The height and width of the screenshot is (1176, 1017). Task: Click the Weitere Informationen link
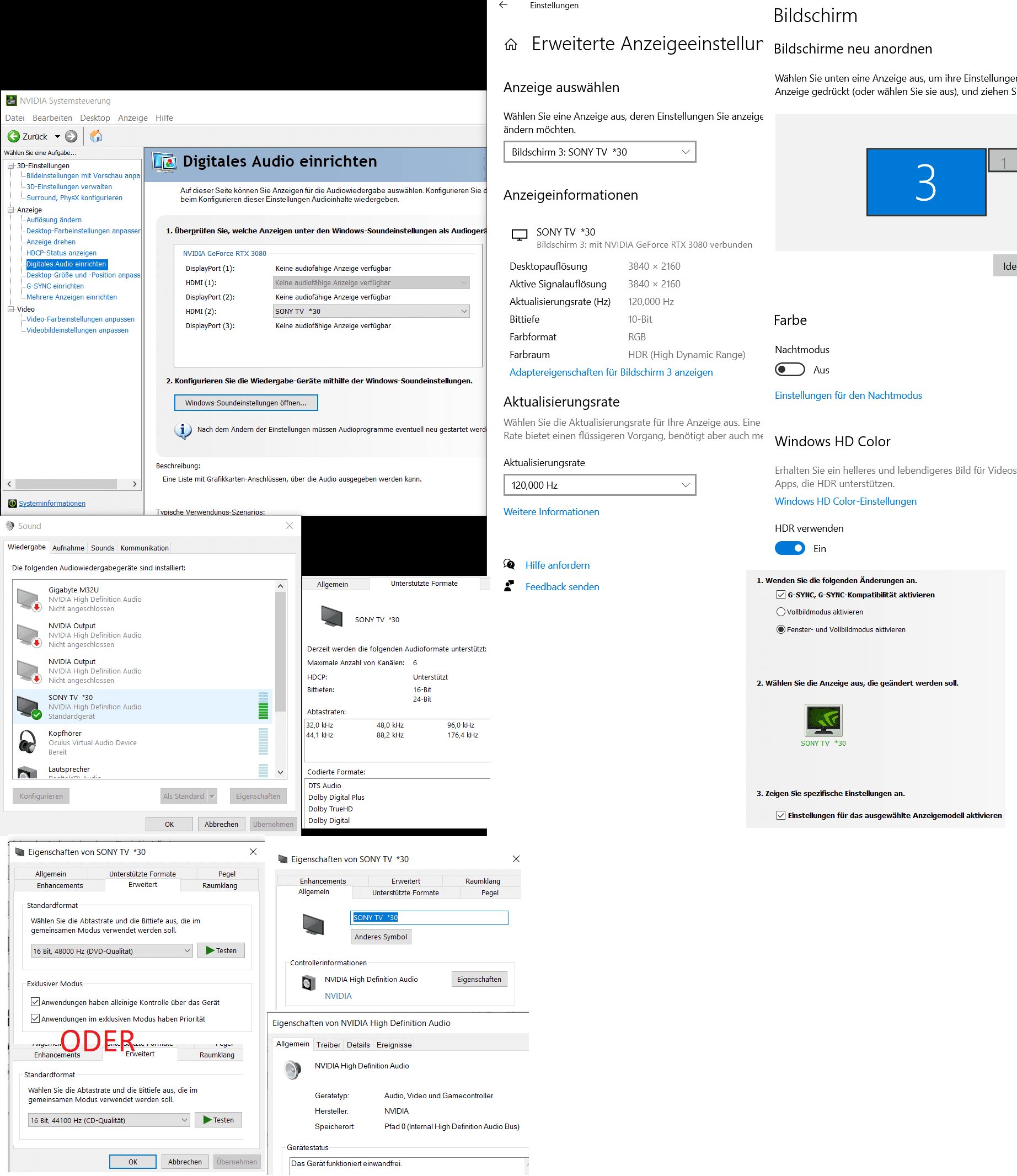tap(551, 512)
